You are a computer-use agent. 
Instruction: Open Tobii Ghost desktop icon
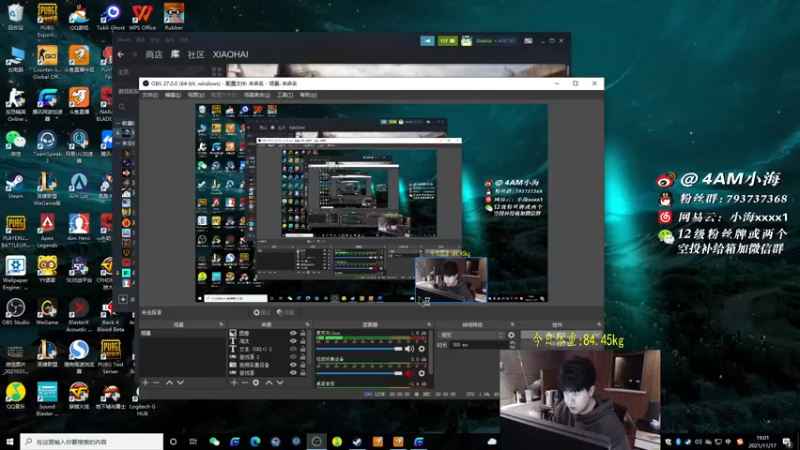point(110,17)
